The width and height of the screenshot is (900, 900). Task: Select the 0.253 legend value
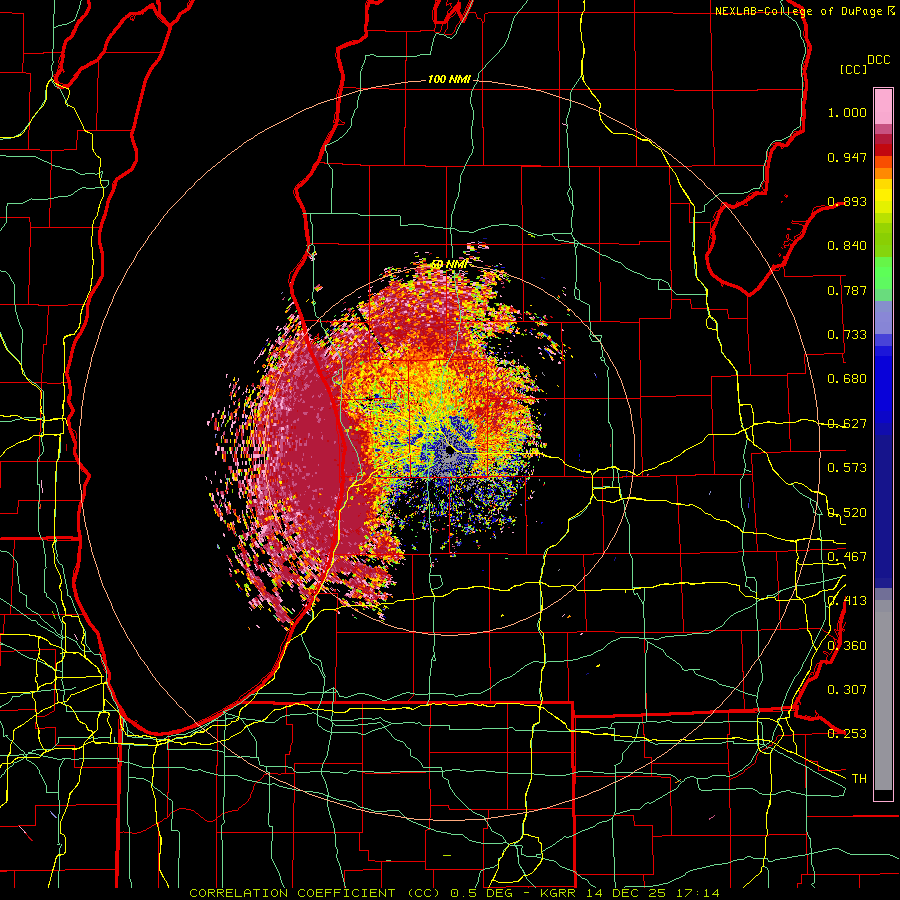(x=847, y=734)
